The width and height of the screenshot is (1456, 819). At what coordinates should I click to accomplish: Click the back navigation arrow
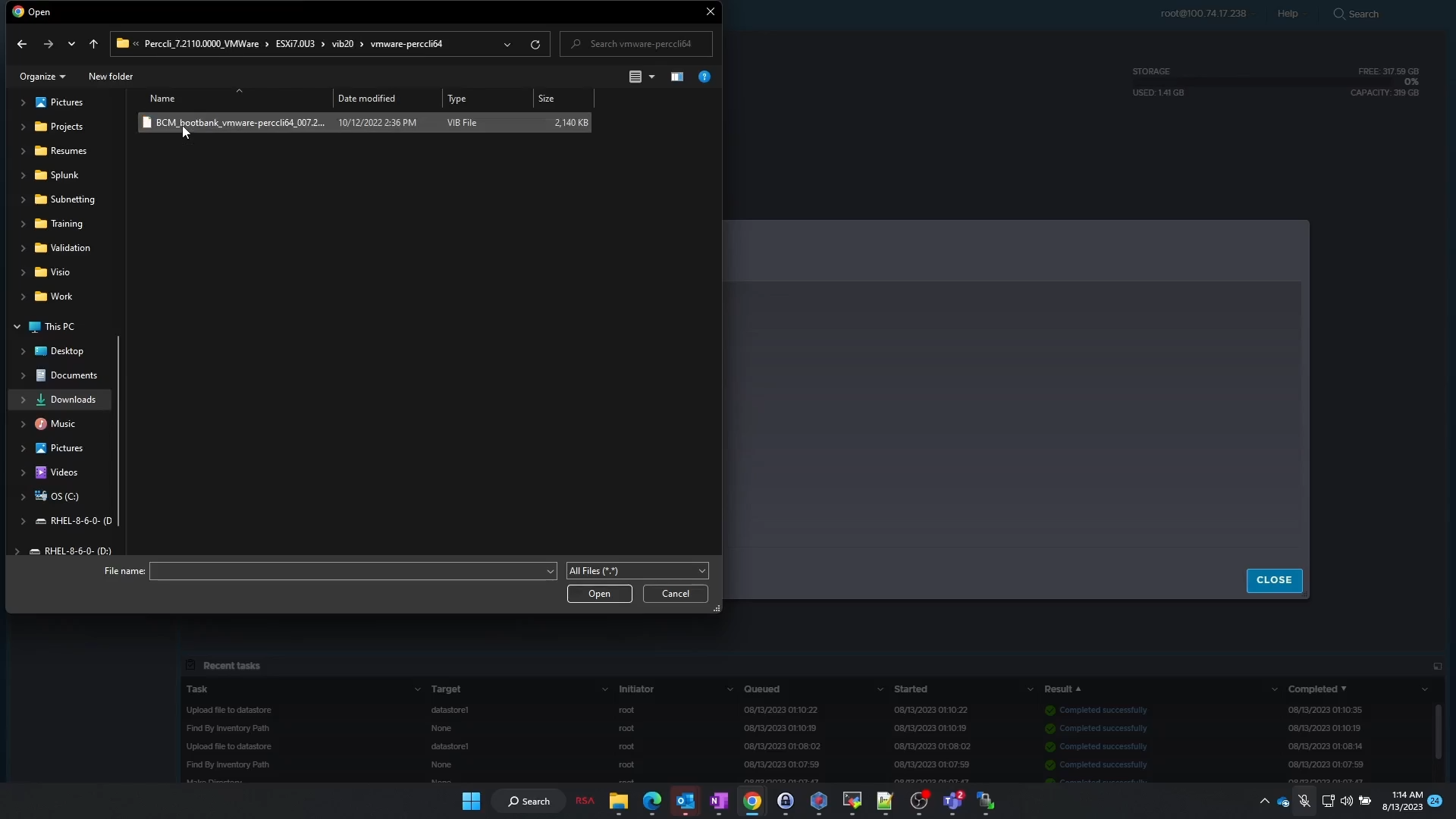pos(21,43)
